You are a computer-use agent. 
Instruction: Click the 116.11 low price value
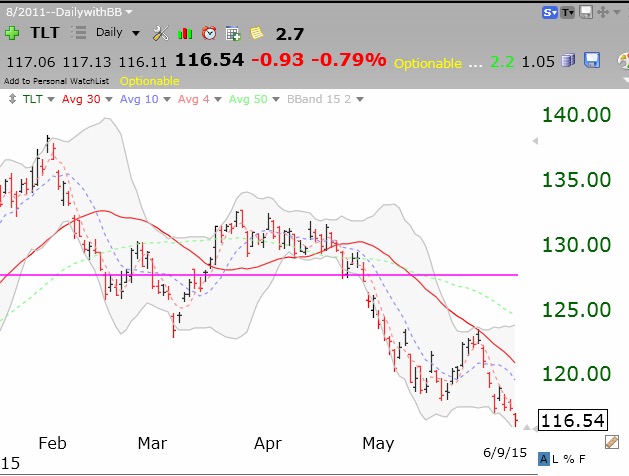pos(142,62)
